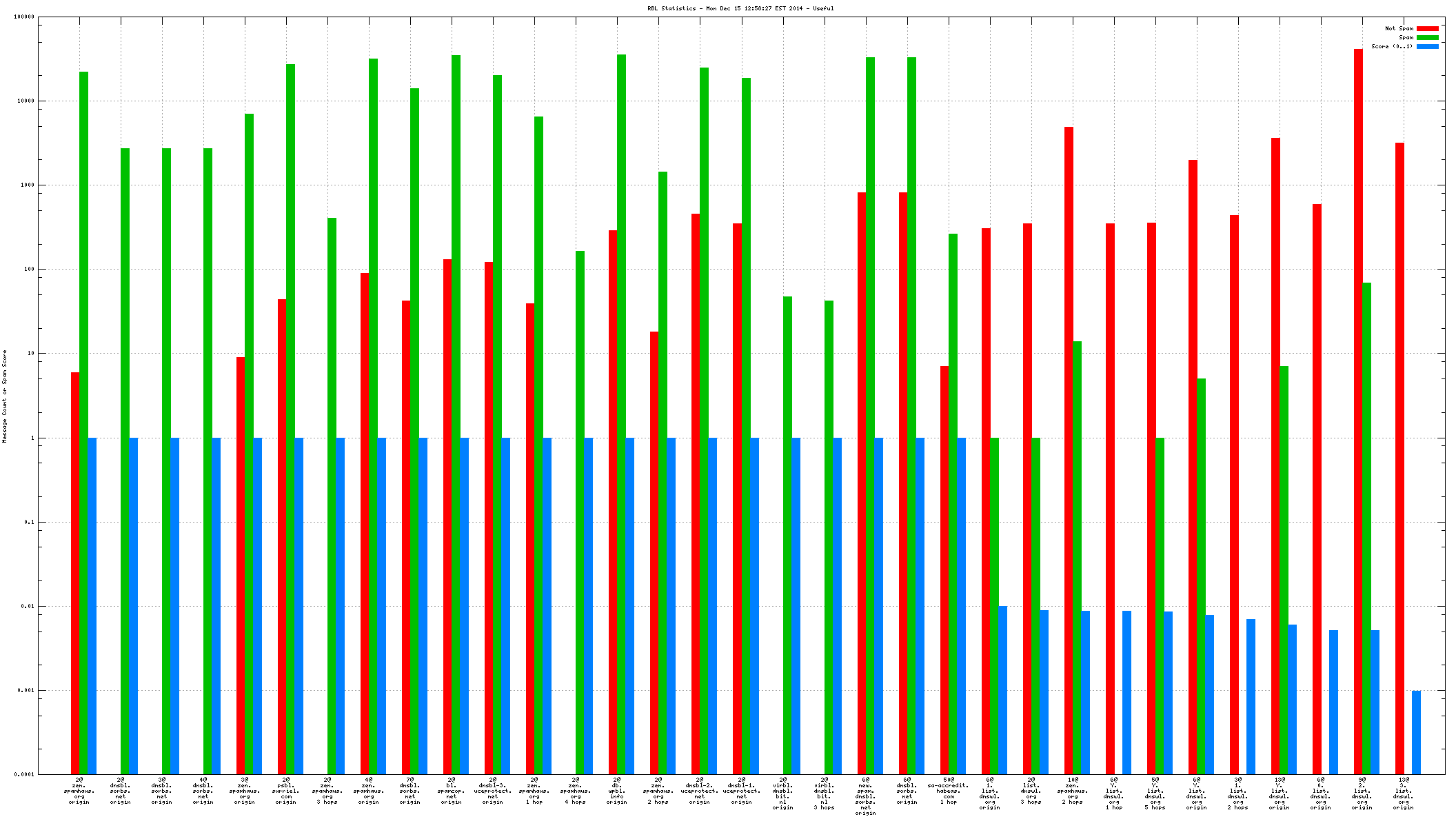Select the psbl.surriel.com origin axis label
Image resolution: width=1456 pixels, height=819 pixels.
286,791
